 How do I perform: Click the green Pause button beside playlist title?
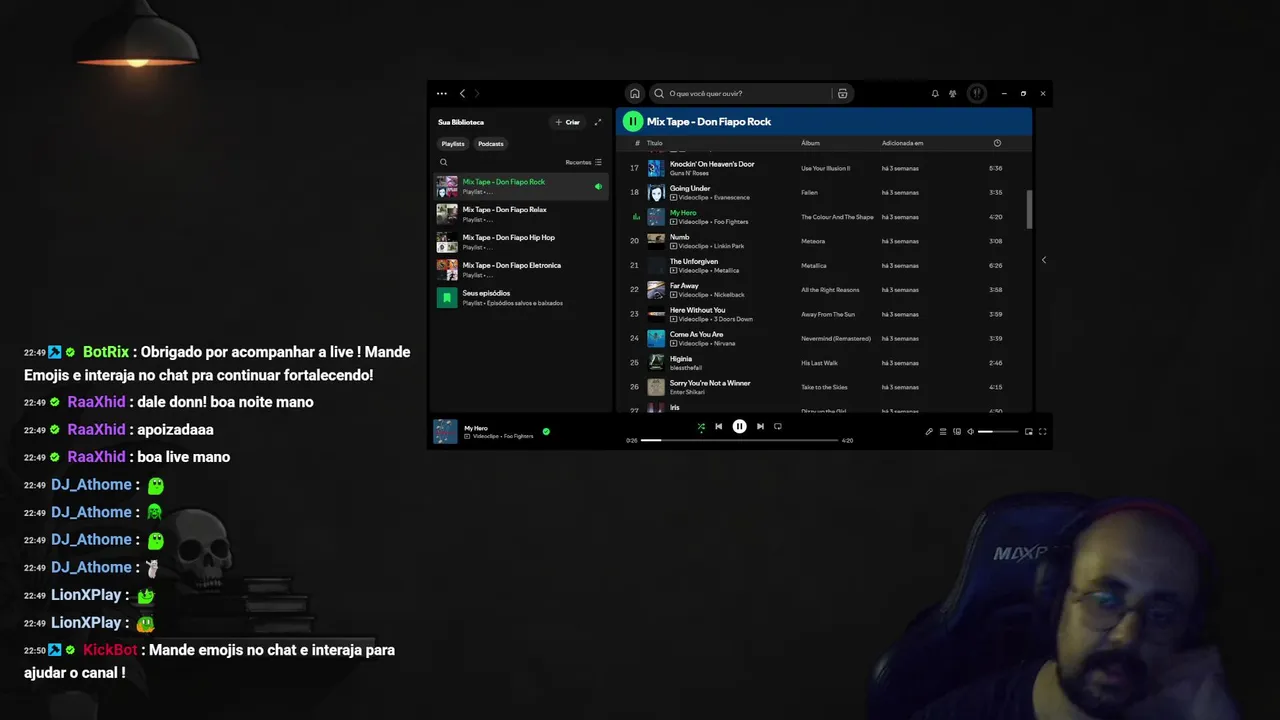[x=632, y=121]
